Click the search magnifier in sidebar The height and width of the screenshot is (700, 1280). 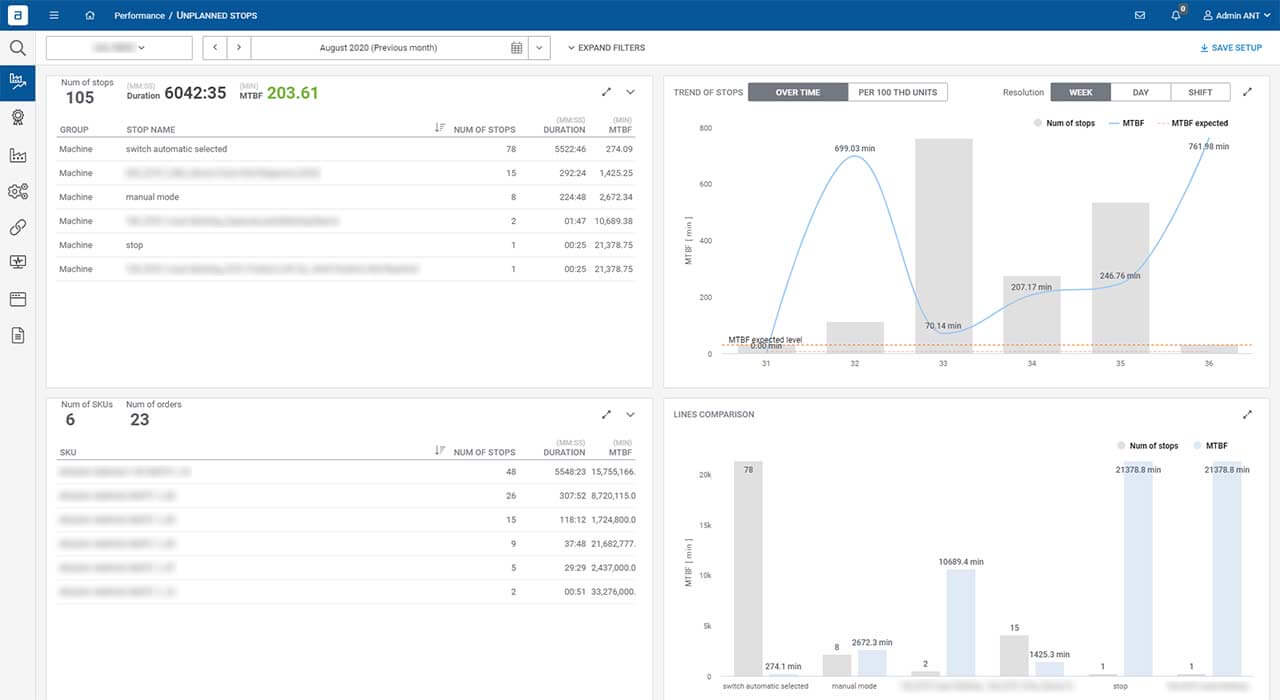(x=17, y=47)
